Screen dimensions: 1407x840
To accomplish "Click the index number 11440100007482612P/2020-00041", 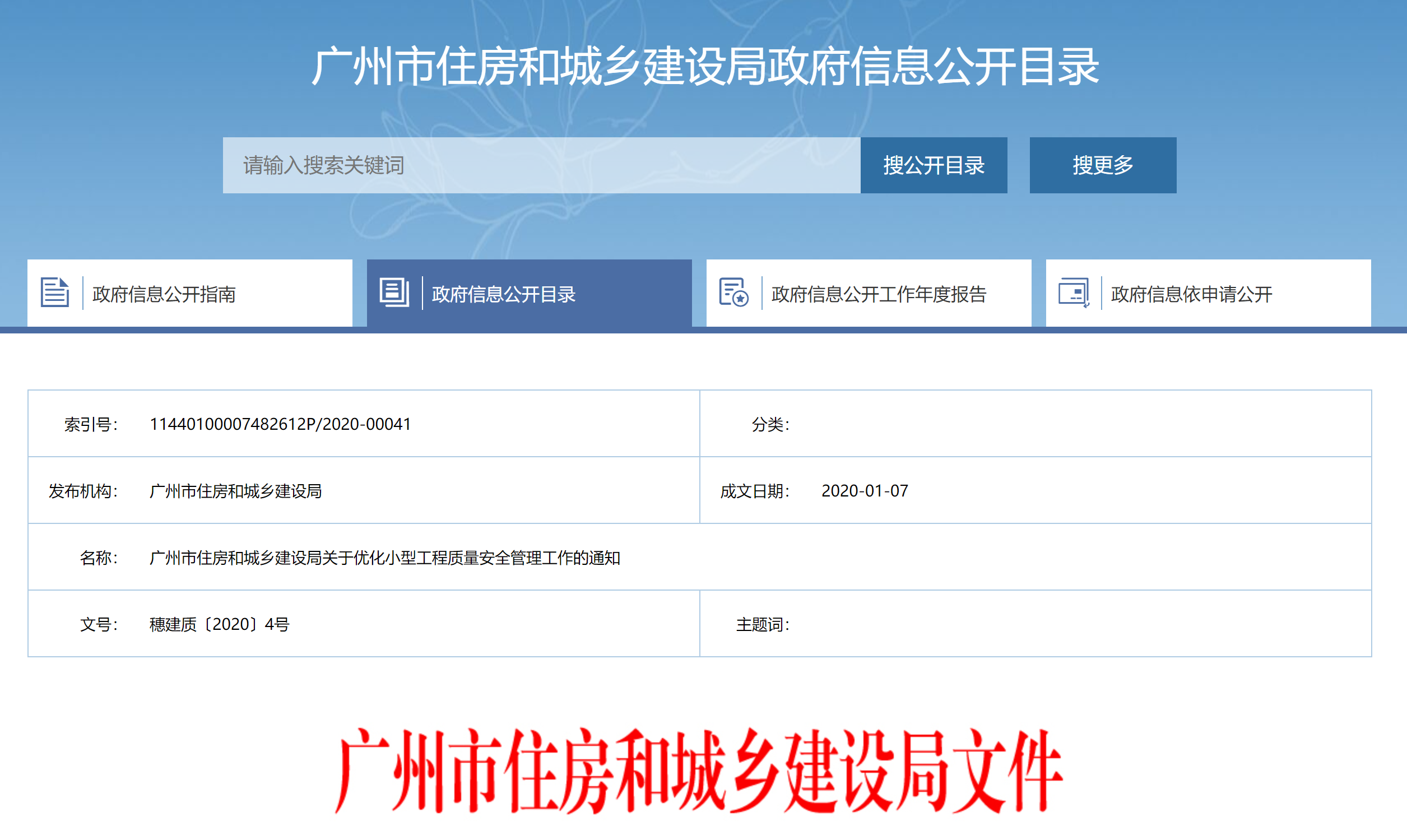I will pos(280,424).
